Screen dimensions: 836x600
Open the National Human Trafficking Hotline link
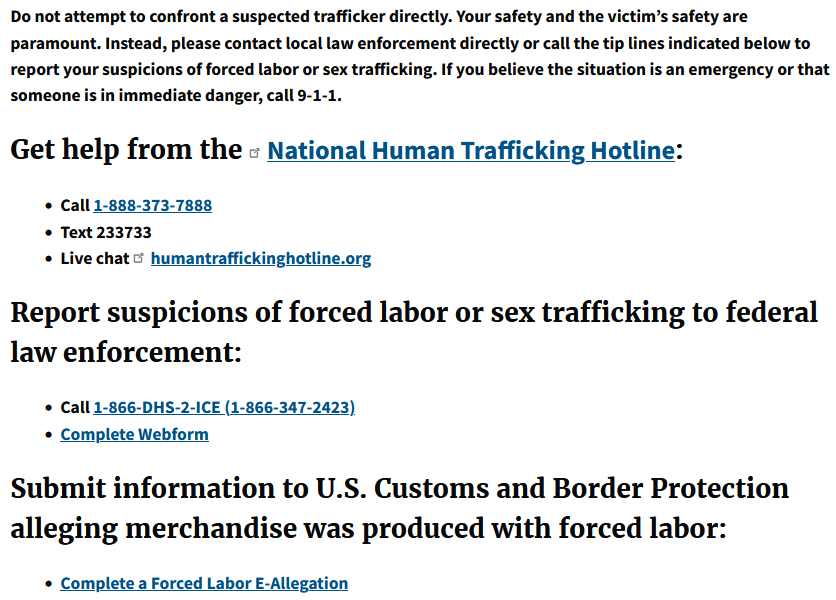pos(471,150)
